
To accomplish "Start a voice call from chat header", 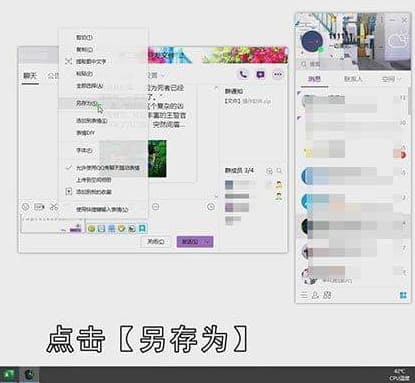I will (x=243, y=74).
